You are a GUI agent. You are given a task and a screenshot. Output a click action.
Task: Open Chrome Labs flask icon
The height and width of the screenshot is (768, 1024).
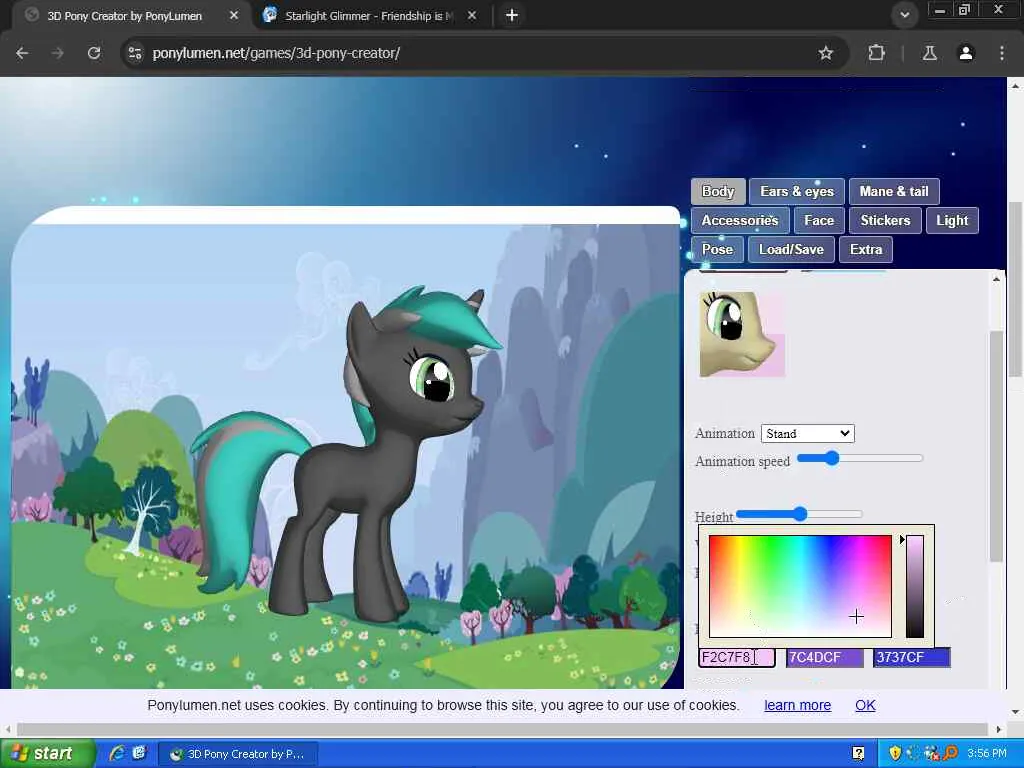coord(929,53)
